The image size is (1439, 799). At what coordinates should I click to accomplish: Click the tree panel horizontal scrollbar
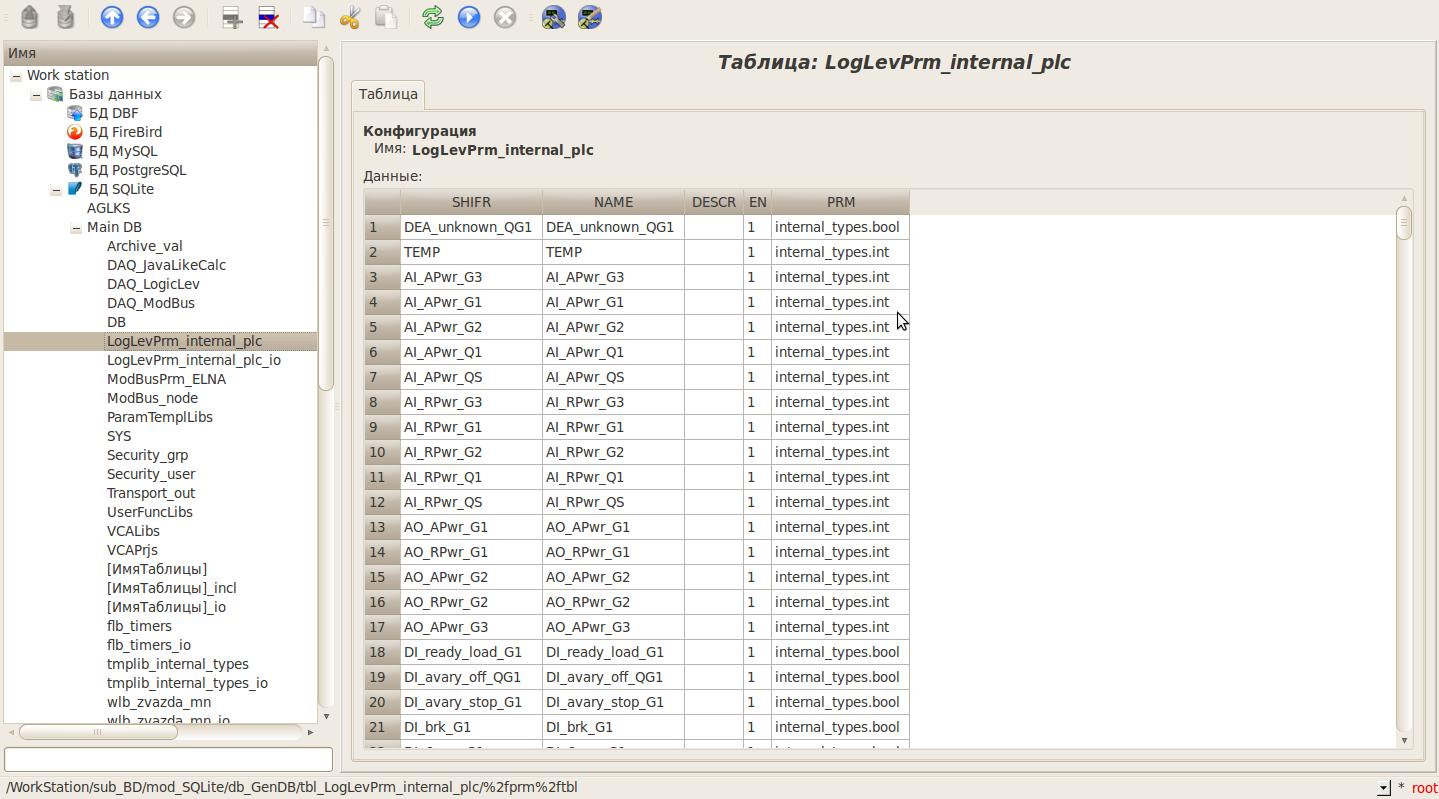(98, 732)
